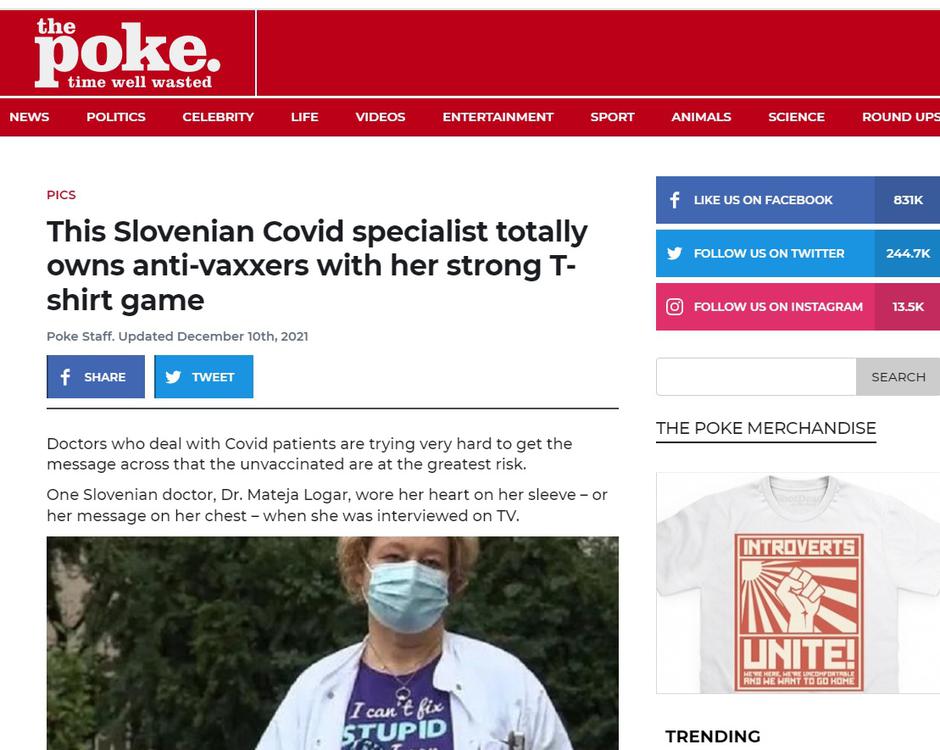Open the News menu item
The height and width of the screenshot is (750, 940).
pyautogui.click(x=29, y=117)
